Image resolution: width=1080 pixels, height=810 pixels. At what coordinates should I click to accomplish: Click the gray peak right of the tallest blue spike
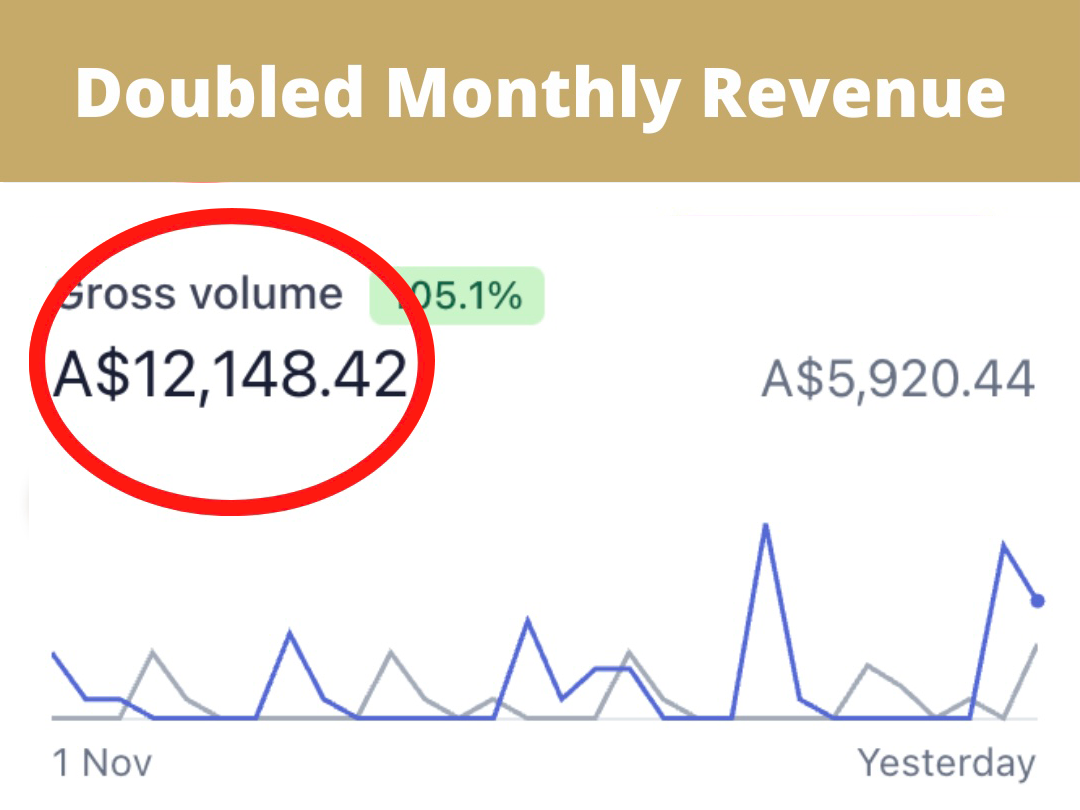[x=869, y=665]
